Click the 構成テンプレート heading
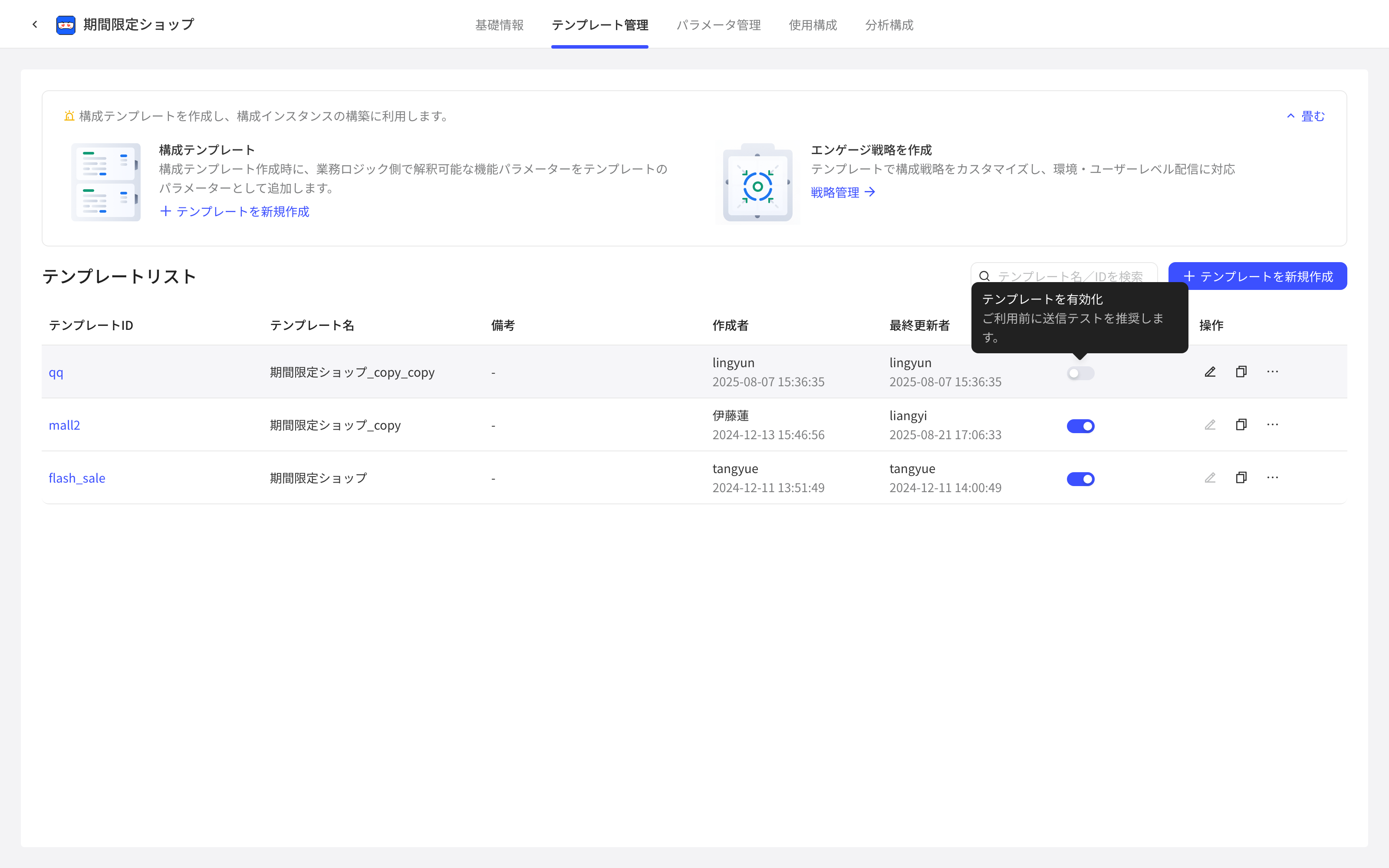 click(207, 150)
